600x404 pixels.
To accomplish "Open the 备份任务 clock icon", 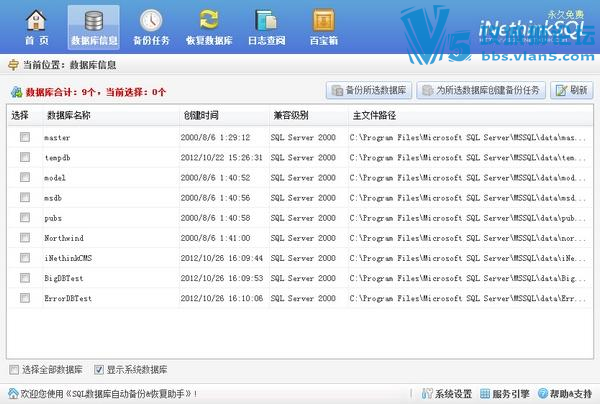I will tap(151, 20).
